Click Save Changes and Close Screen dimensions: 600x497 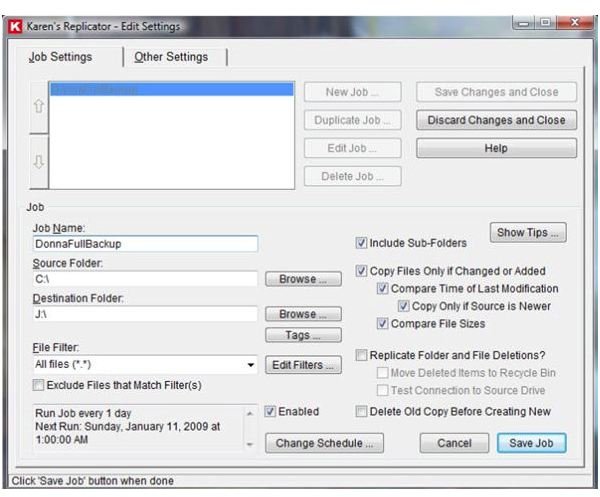496,92
